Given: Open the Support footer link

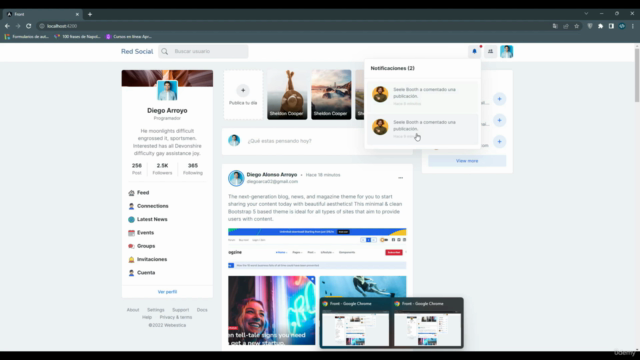Looking at the screenshot, I should click(180, 310).
